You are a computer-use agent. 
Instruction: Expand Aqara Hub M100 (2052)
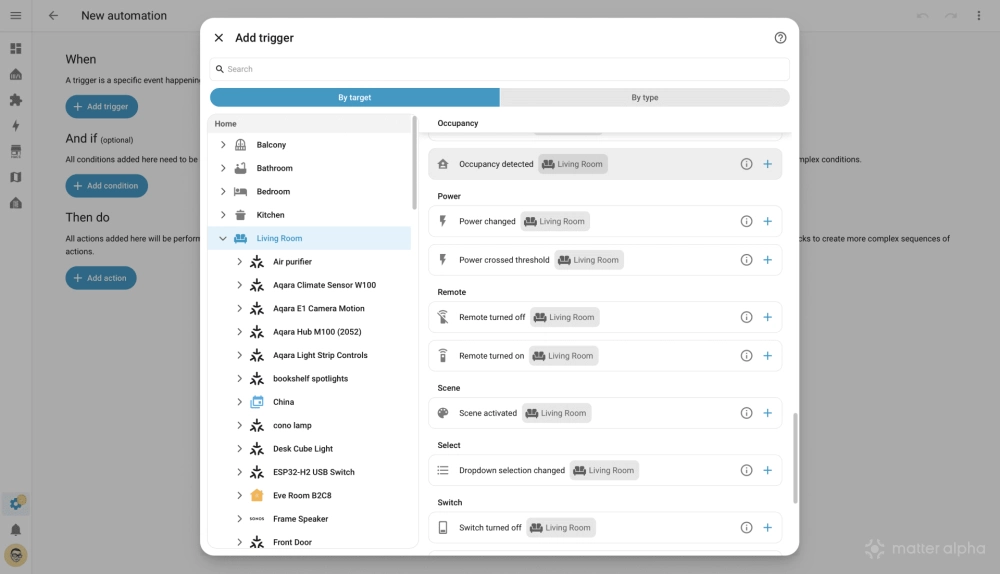coord(239,332)
